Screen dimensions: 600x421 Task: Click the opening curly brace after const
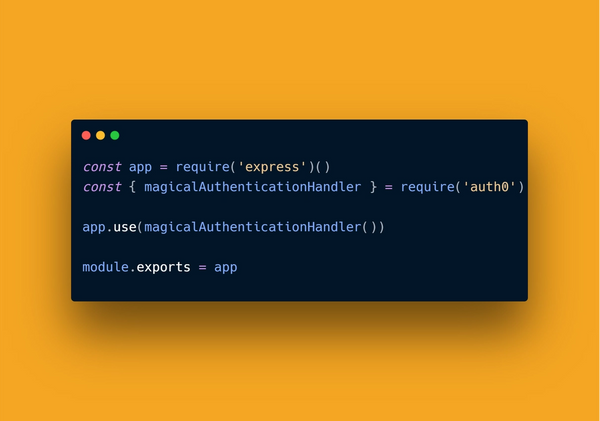[132, 187]
